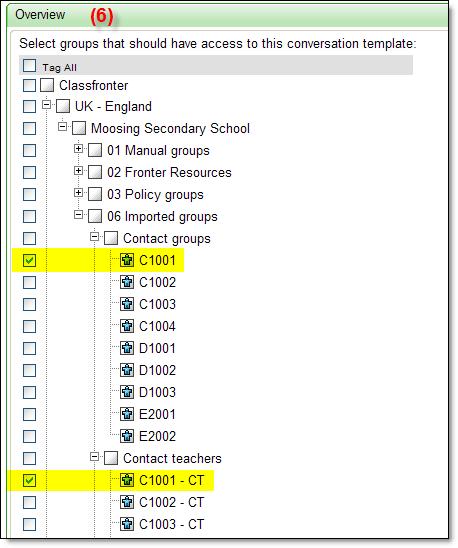The width and height of the screenshot is (458, 548).
Task: Click the C1004 group icon
Action: point(127,326)
